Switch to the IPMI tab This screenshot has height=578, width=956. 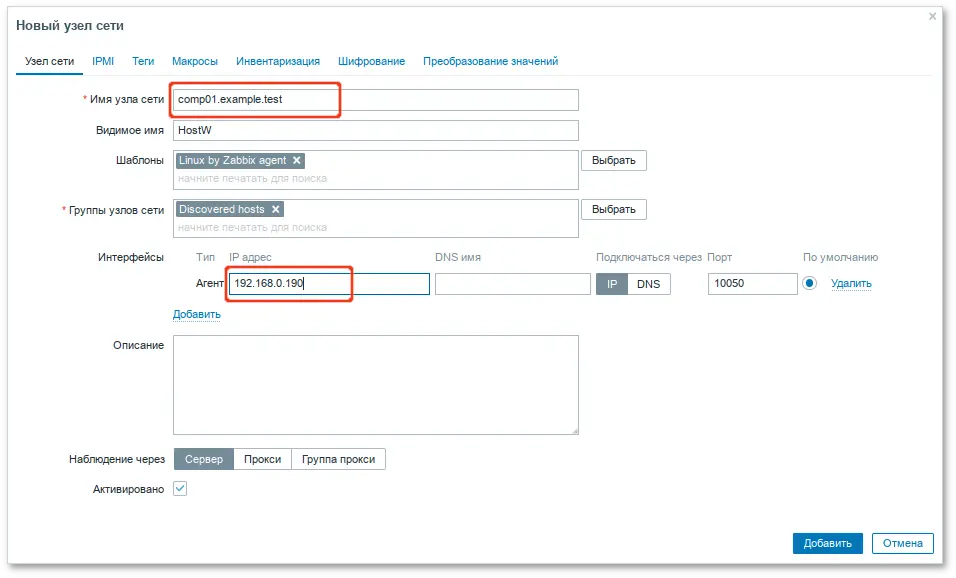(103, 60)
